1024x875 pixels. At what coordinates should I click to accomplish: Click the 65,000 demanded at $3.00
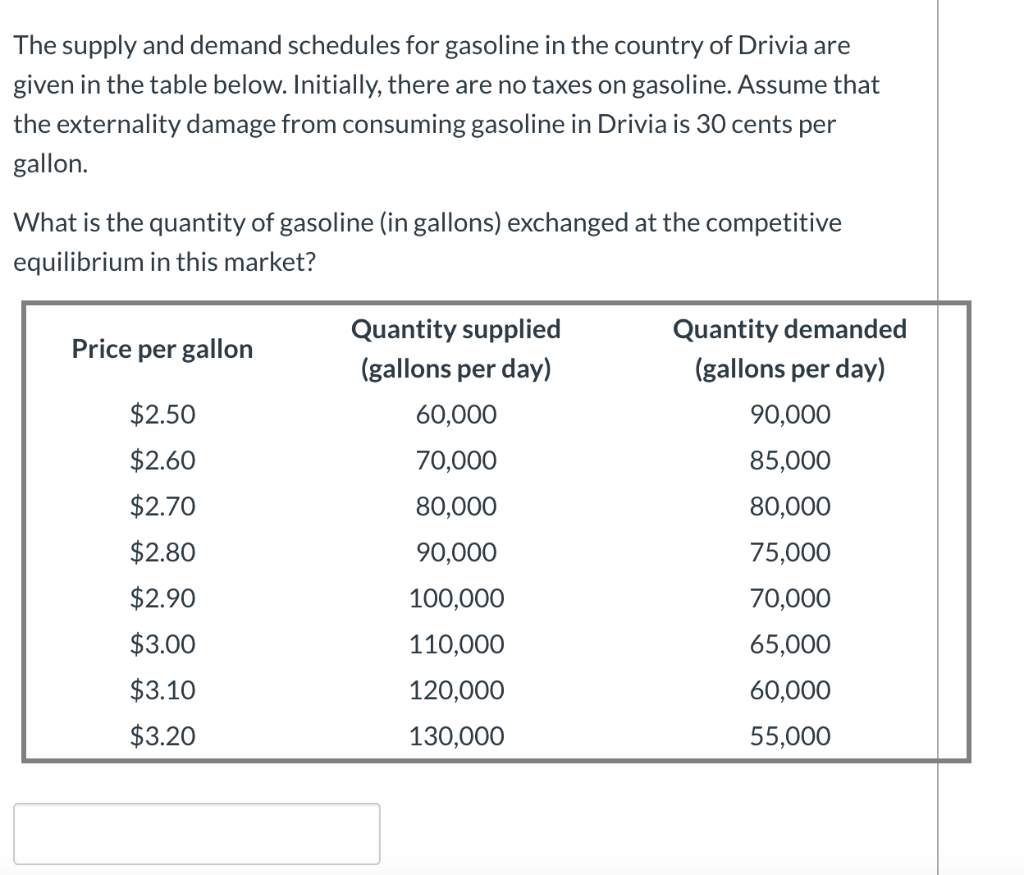click(789, 644)
